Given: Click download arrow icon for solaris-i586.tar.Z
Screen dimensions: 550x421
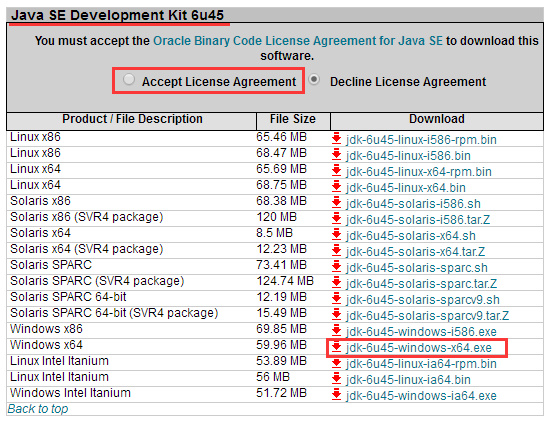Looking at the screenshot, I should [x=336, y=218].
